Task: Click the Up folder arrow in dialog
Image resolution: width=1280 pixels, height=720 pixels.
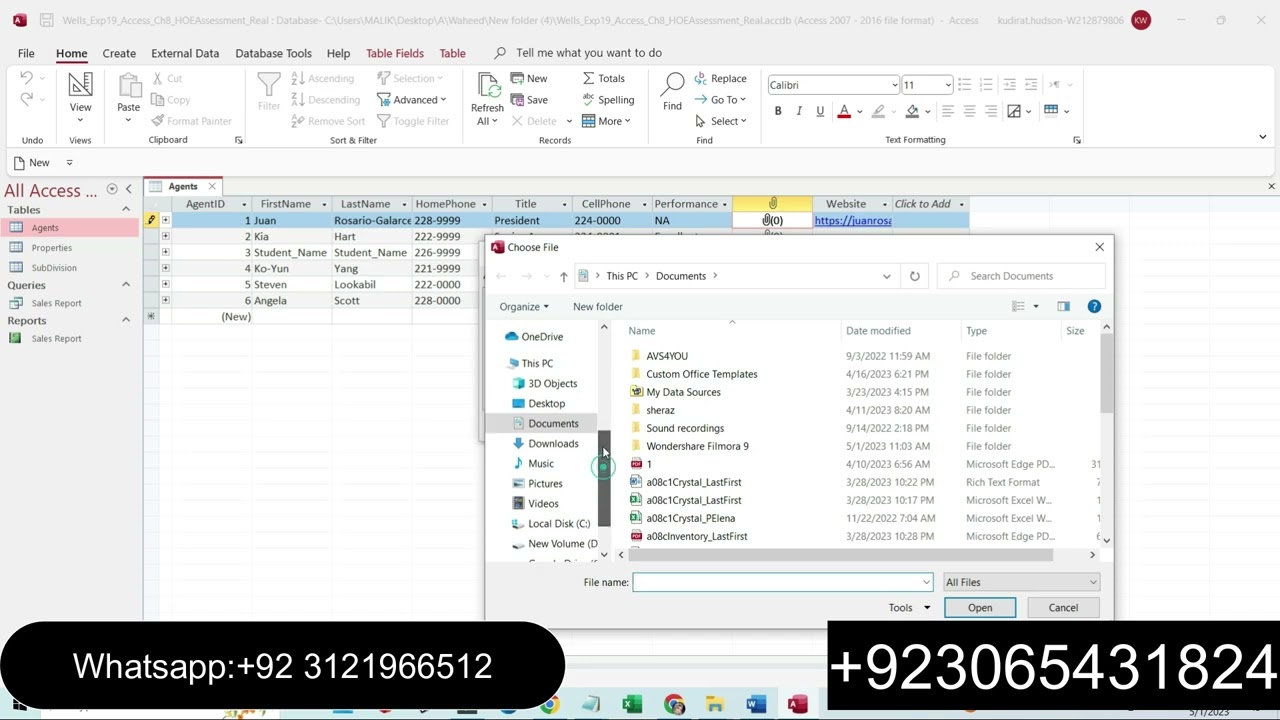Action: pos(563,276)
